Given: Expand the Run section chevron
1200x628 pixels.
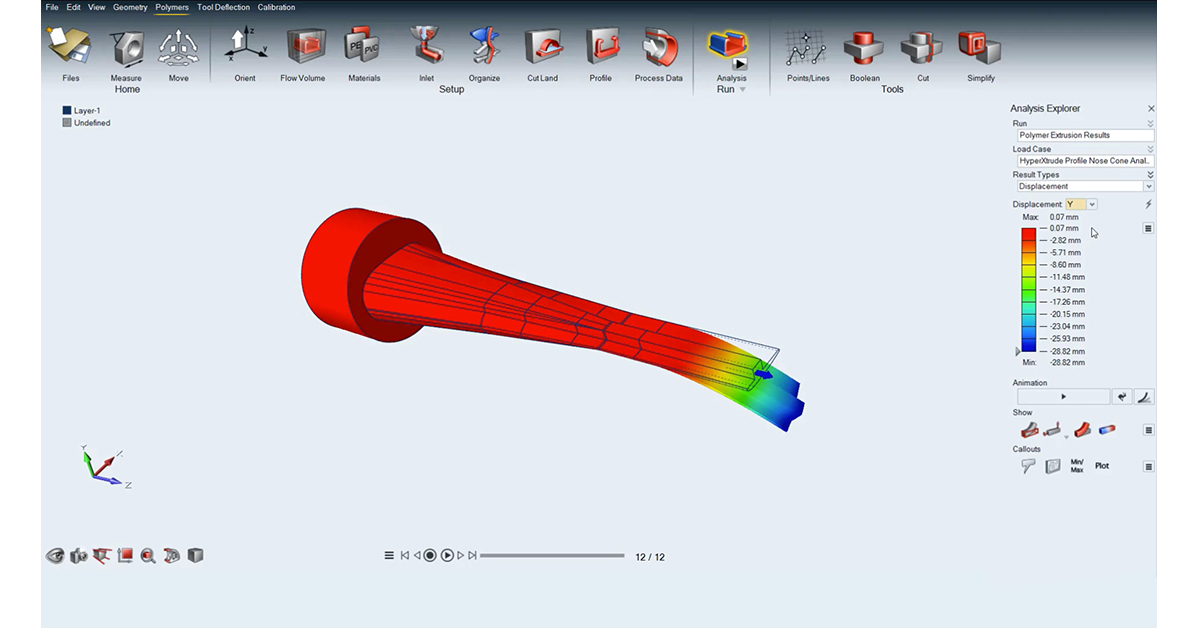Looking at the screenshot, I should point(1150,124).
